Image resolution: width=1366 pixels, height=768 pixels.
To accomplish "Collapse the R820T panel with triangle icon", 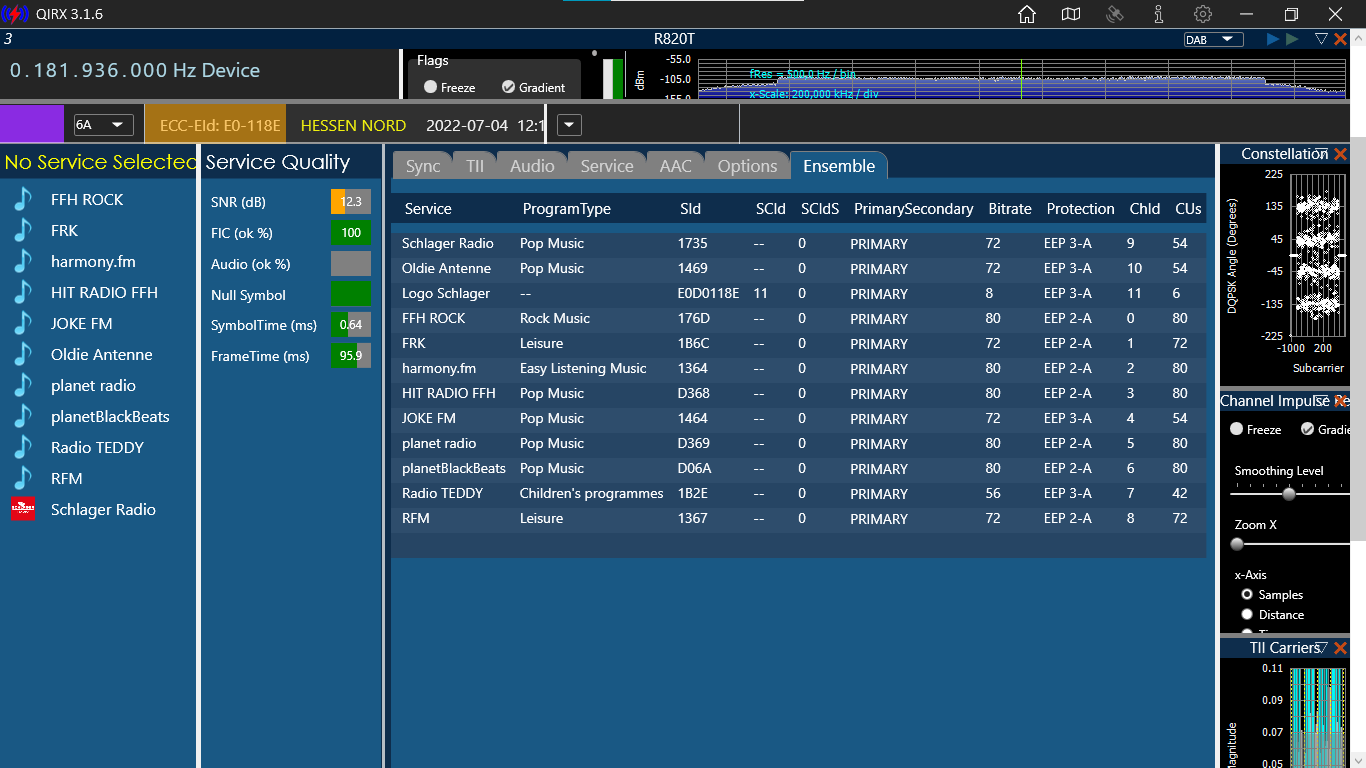I will (x=1321, y=39).
